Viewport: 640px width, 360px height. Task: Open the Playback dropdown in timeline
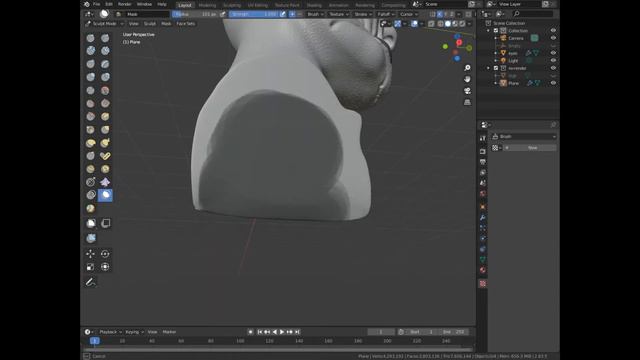(110, 332)
